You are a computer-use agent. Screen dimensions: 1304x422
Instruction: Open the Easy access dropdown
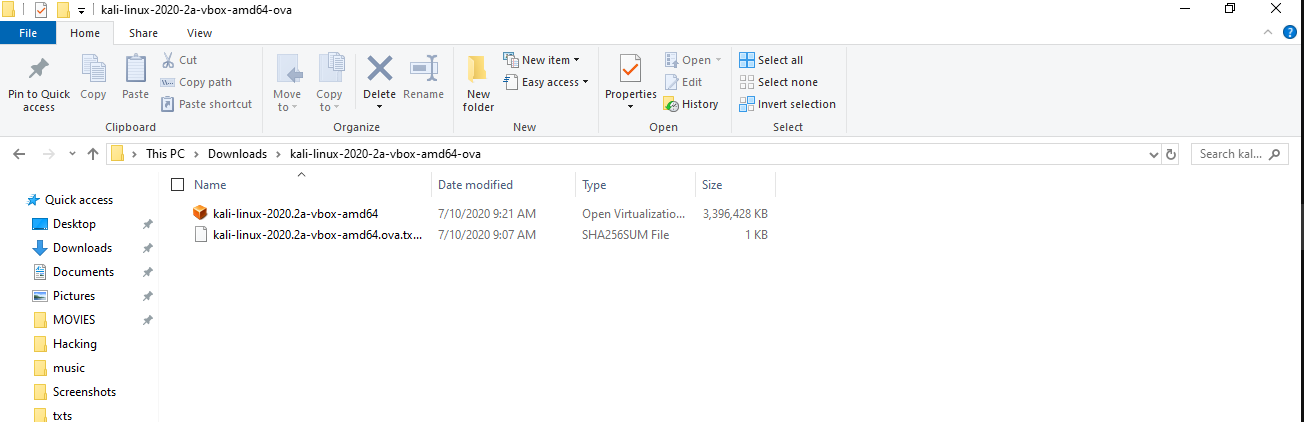[545, 82]
